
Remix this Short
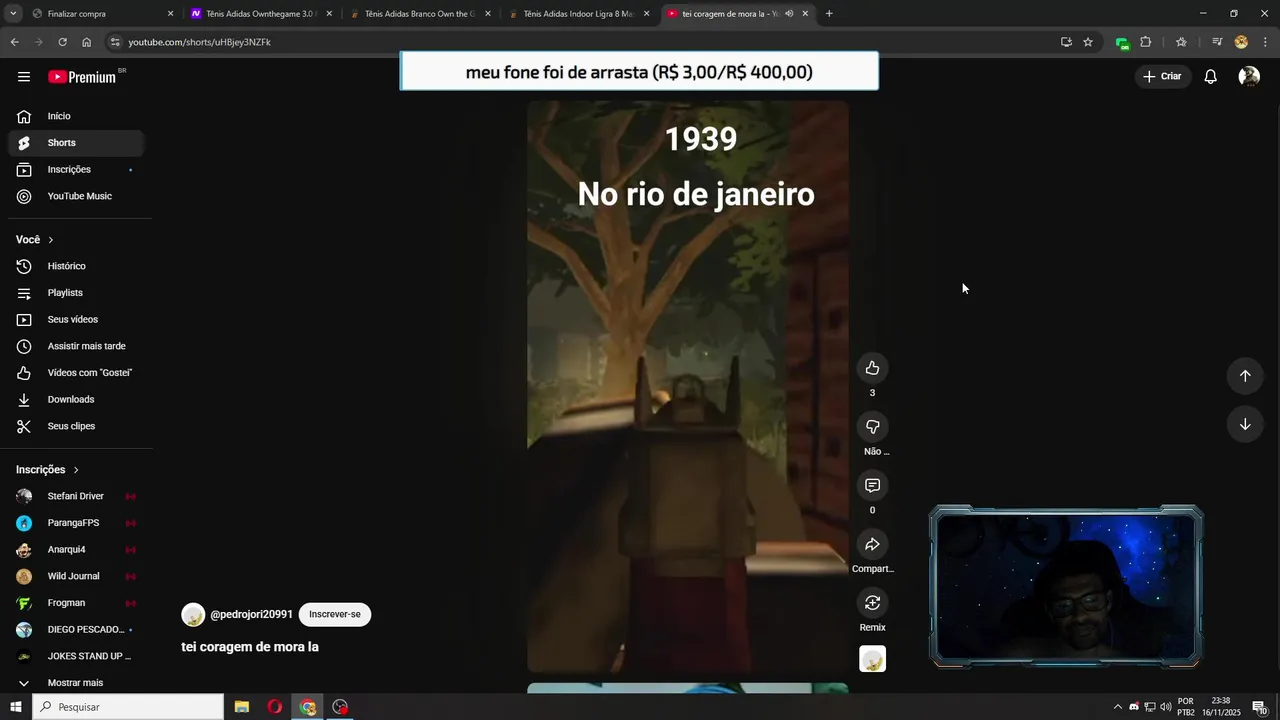point(872,602)
